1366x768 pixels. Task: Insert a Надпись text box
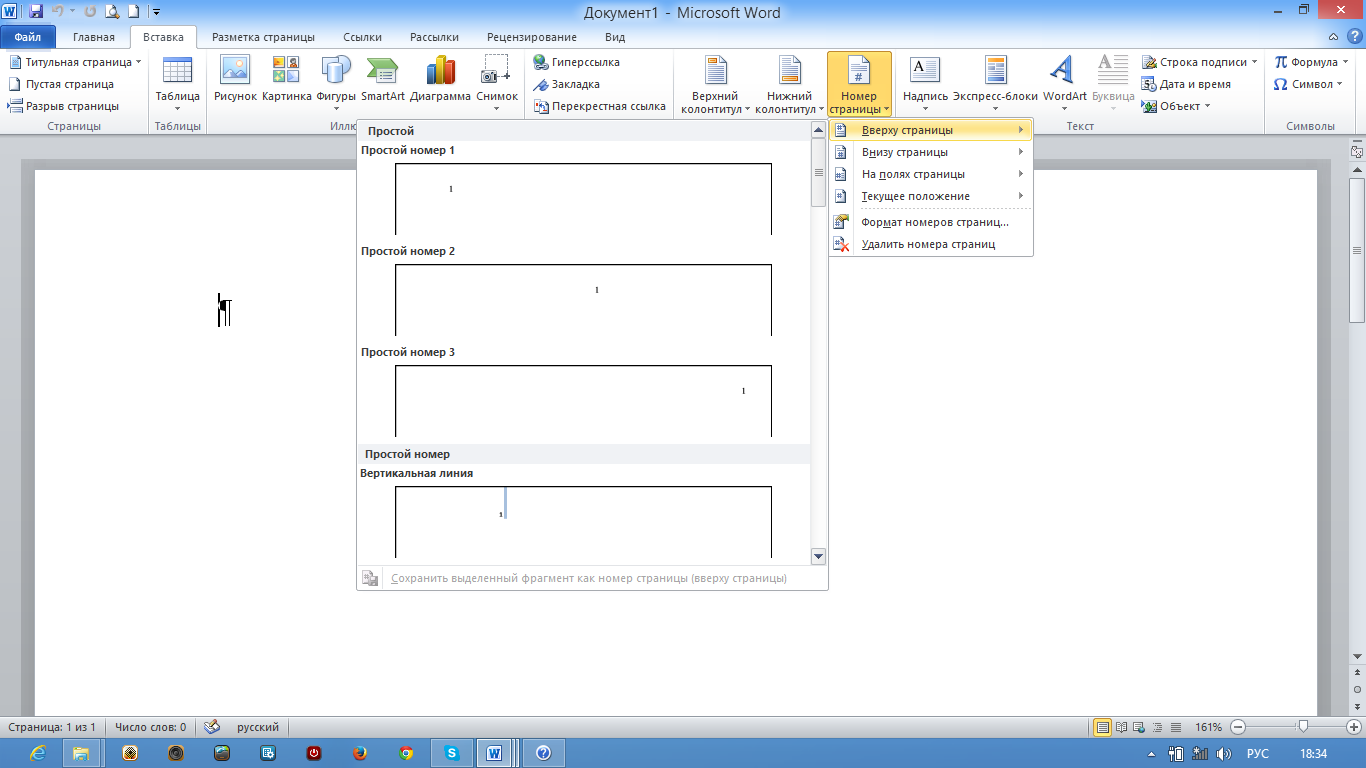[x=925, y=84]
